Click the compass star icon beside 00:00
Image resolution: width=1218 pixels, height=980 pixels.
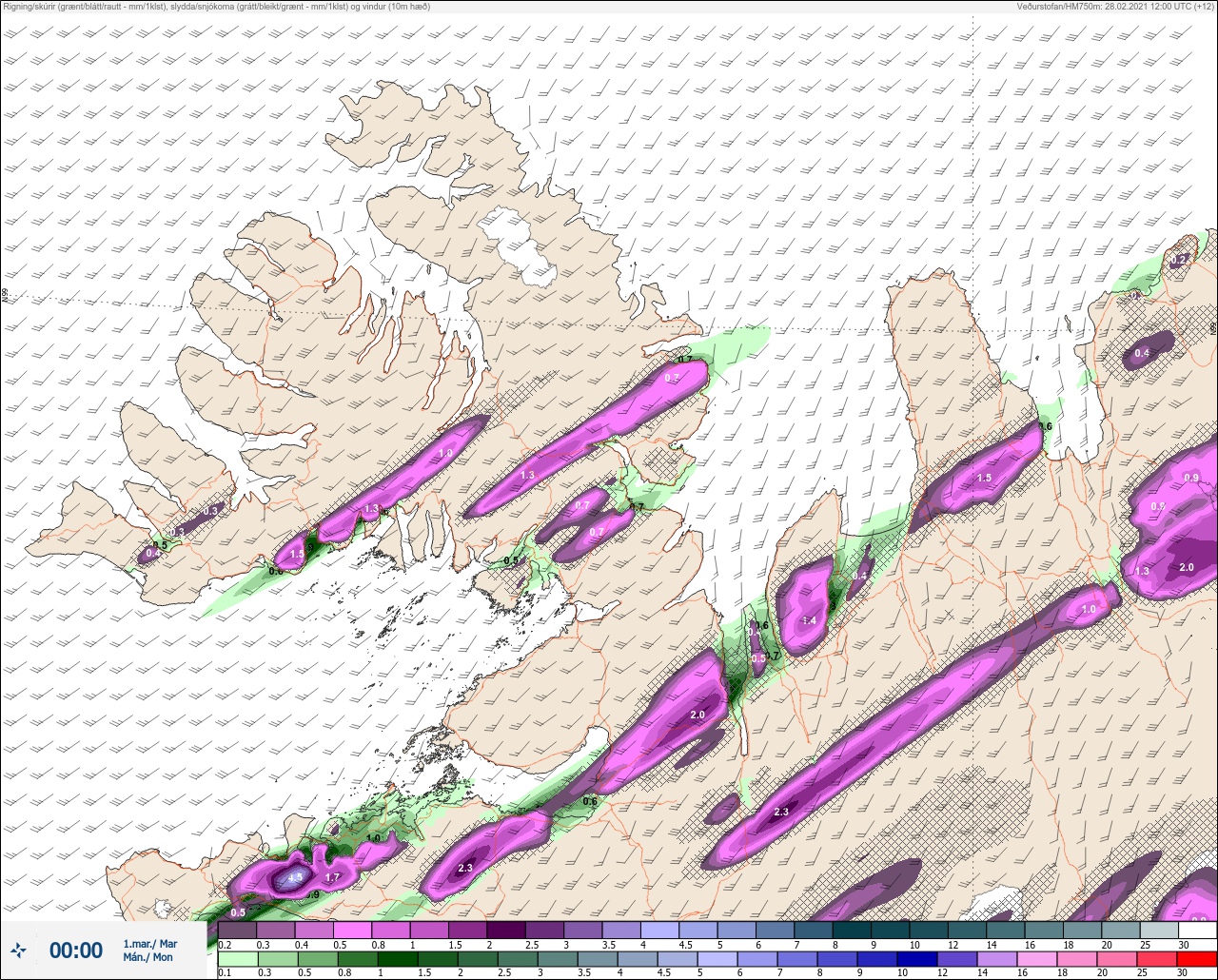coord(19,950)
